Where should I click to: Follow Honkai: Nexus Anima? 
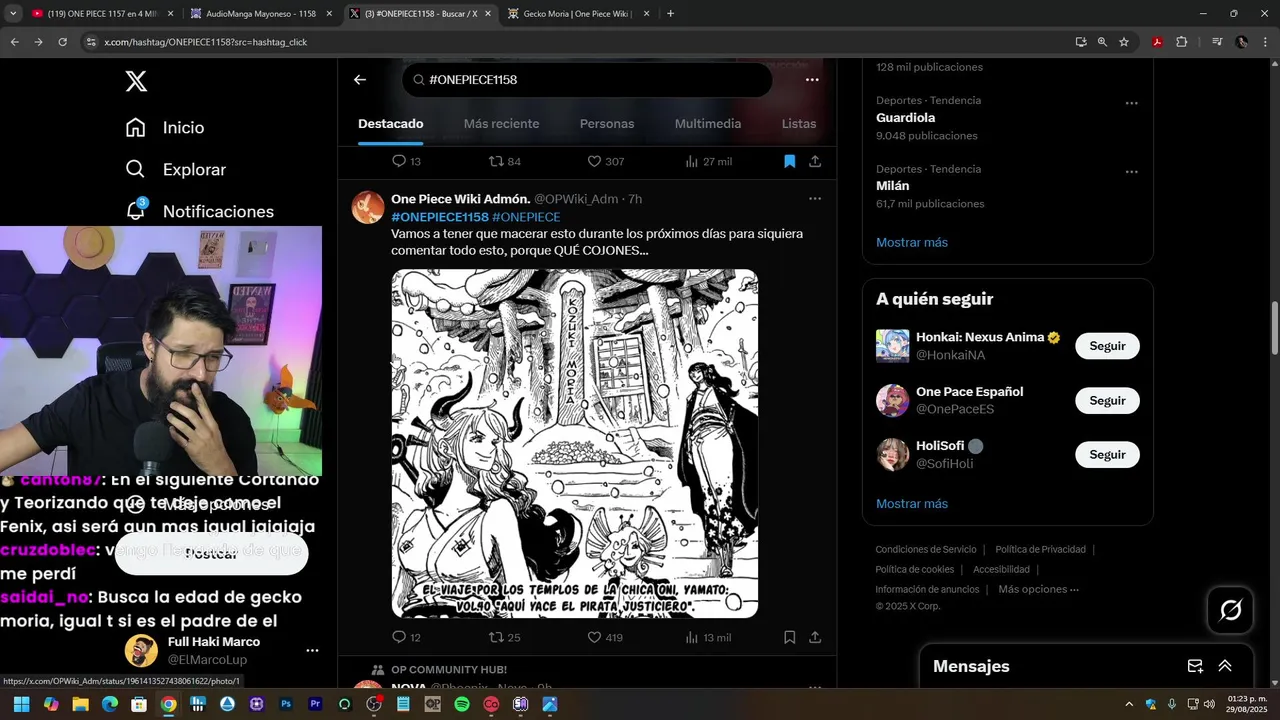pyautogui.click(x=1107, y=346)
